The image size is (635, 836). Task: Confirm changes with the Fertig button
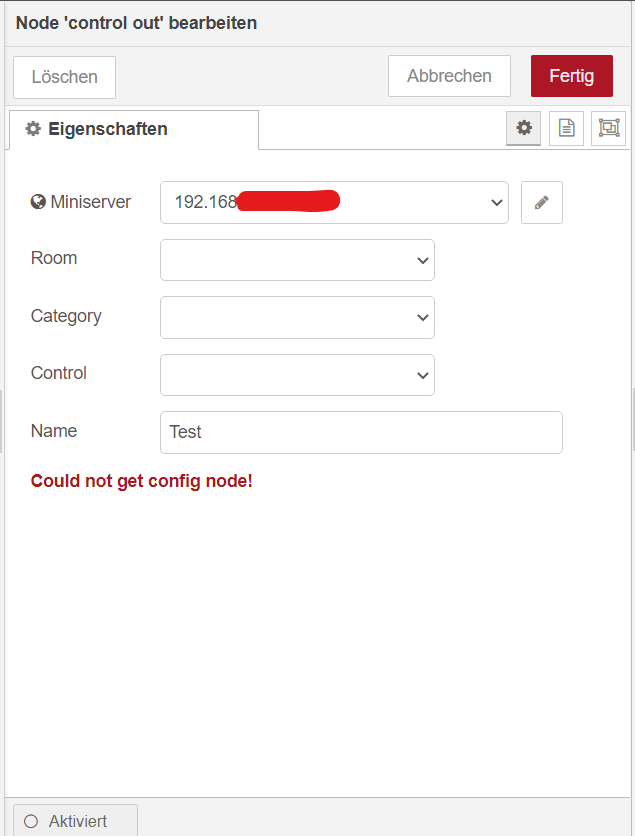click(x=571, y=76)
